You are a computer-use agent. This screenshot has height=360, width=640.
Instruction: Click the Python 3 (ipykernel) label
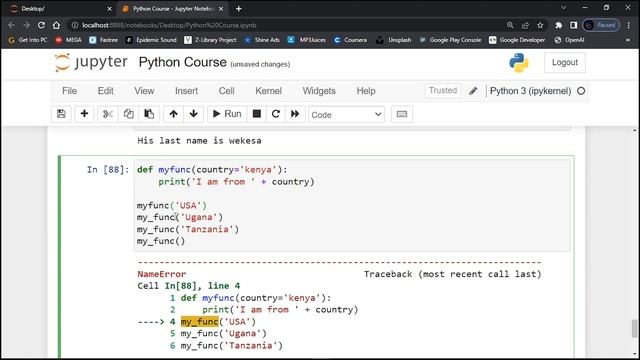pos(530,91)
